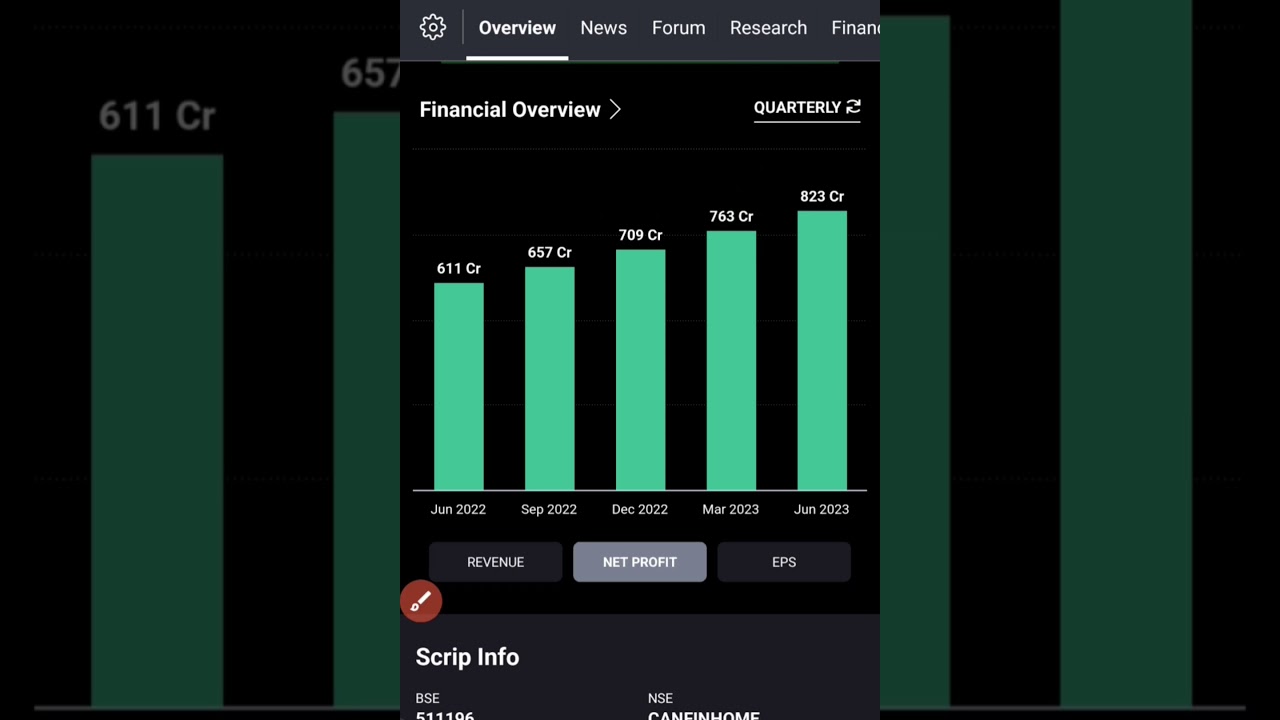Viewport: 1280px width, 720px height.
Task: Click the 709 Cr value label
Action: [x=641, y=235]
